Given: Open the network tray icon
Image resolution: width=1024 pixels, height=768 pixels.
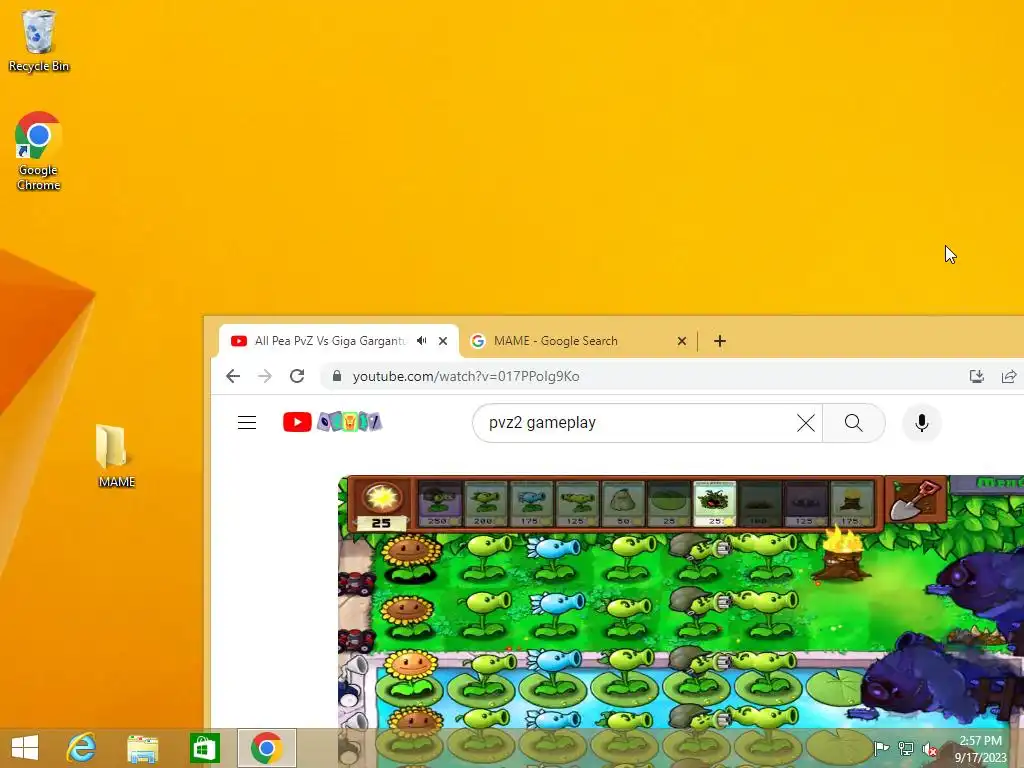Looking at the screenshot, I should 906,748.
